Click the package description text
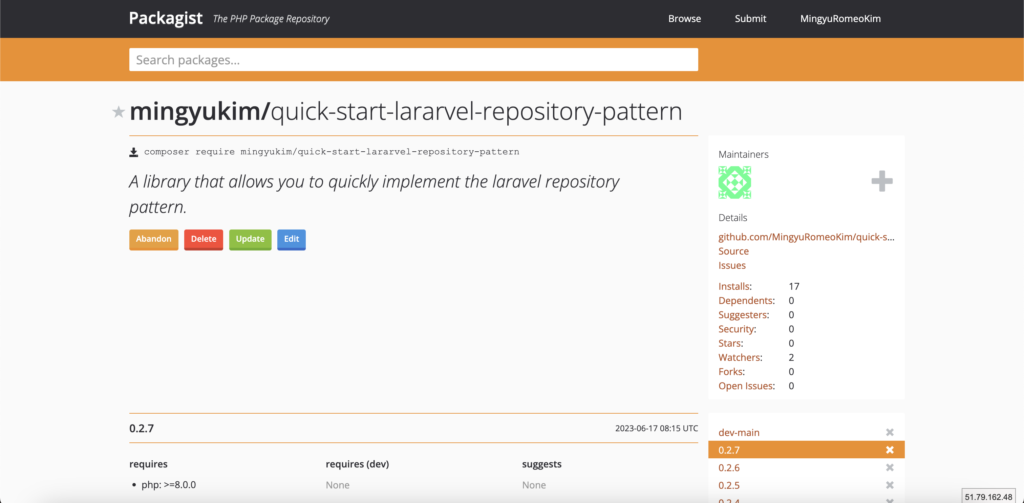1024x503 pixels. [374, 194]
